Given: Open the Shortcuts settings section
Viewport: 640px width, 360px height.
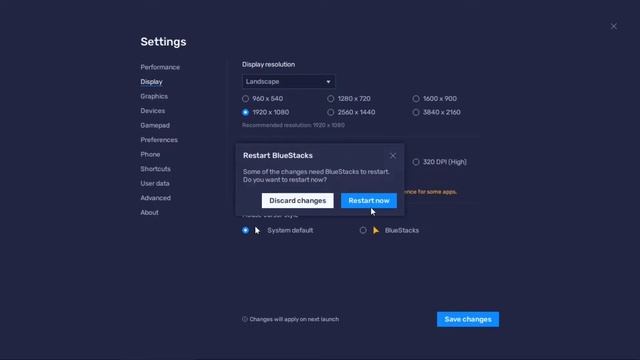Looking at the screenshot, I should [x=156, y=169].
